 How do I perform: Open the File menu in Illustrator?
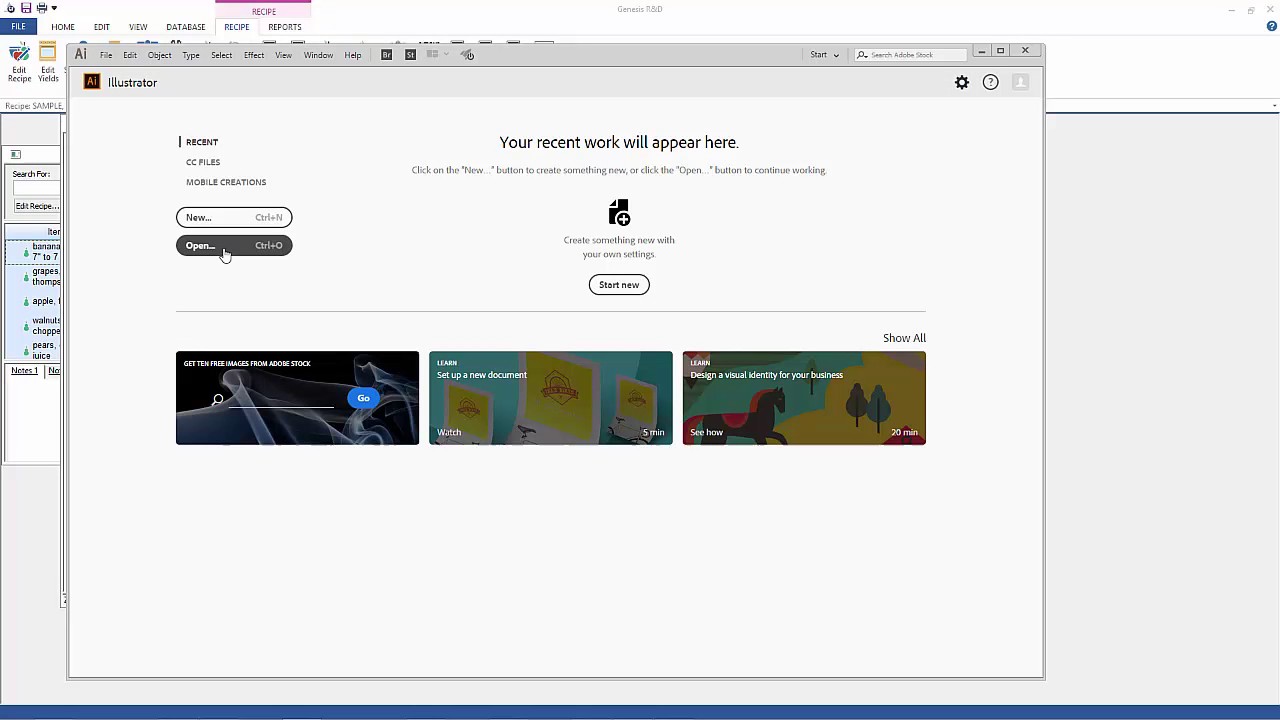pos(106,55)
